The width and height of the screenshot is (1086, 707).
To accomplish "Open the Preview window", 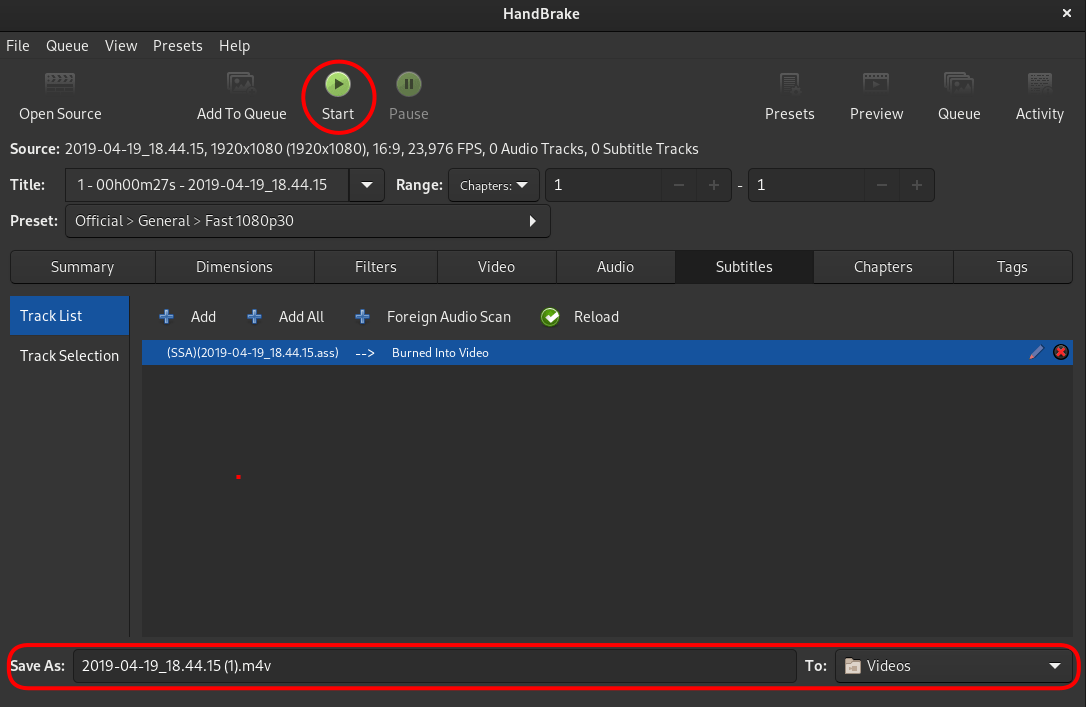I will click(x=876, y=95).
